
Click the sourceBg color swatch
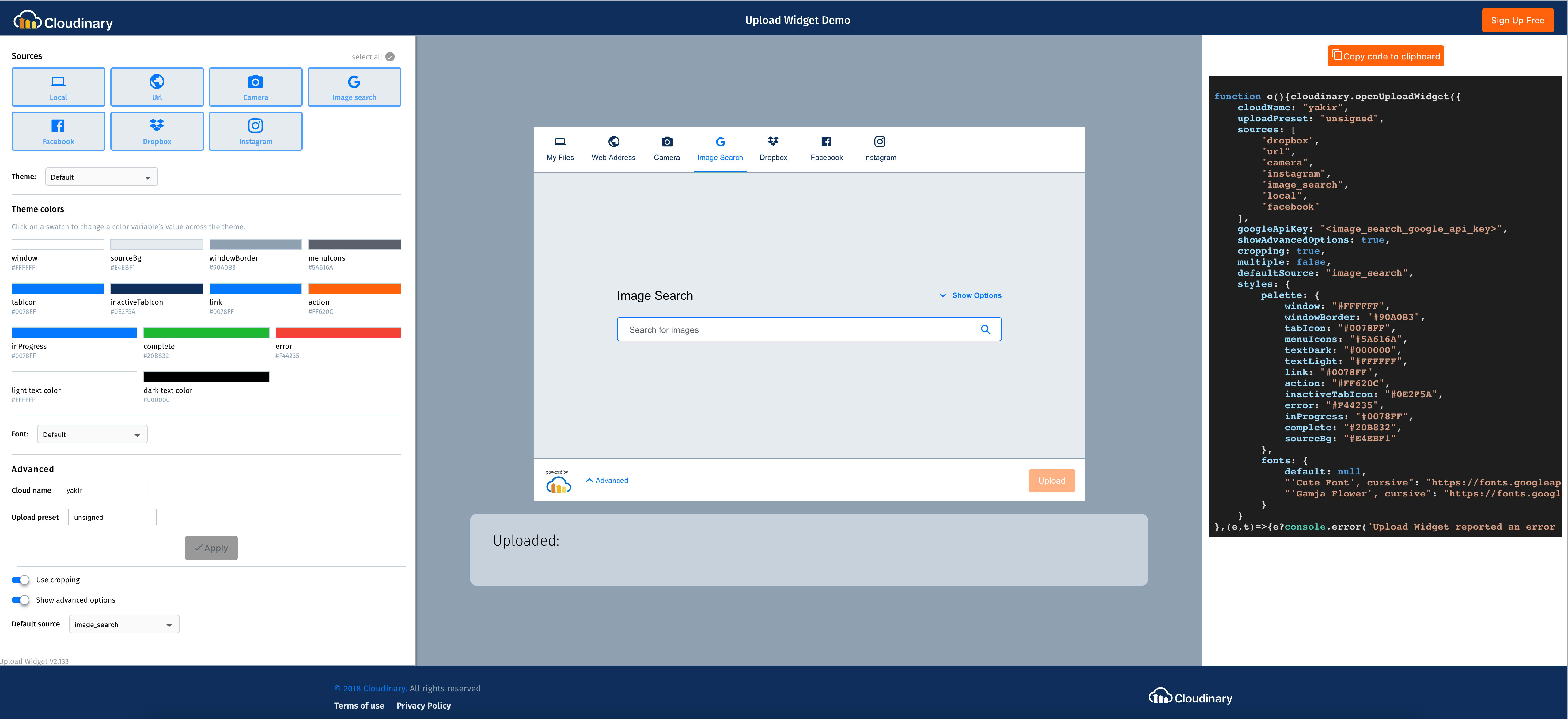[x=157, y=245]
